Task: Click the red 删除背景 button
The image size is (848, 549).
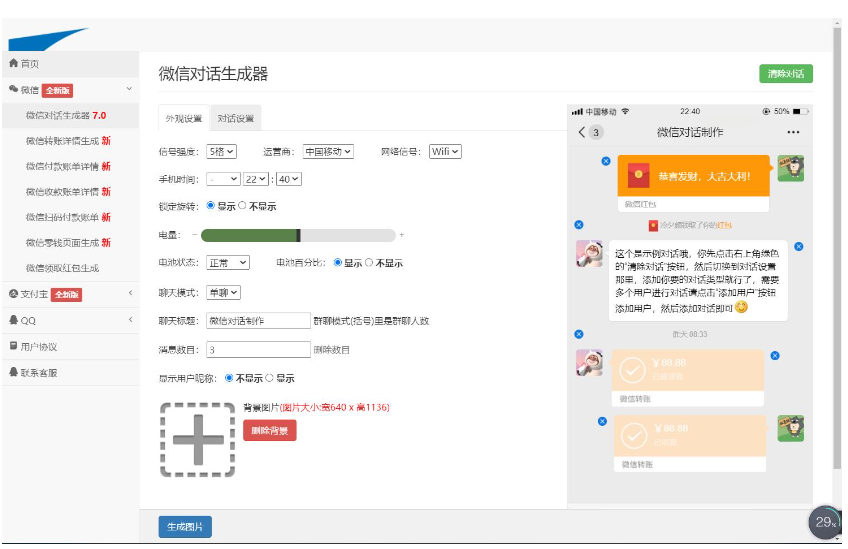Action: point(269,431)
